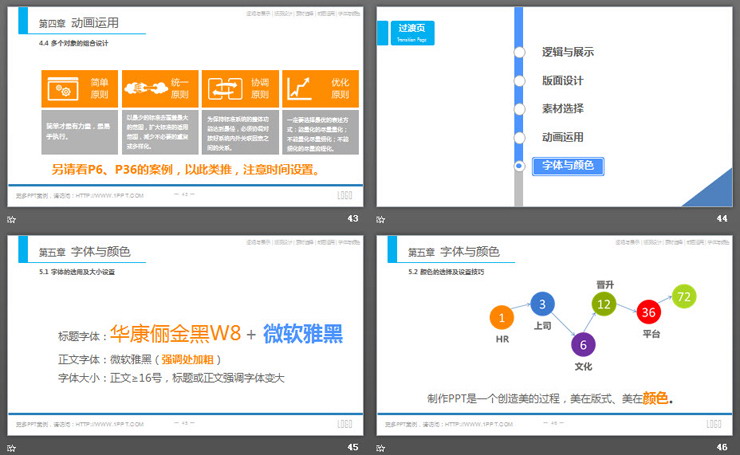Click the 5.2 subtitle on slide 46
This screenshot has height=455, width=740.
coord(446,272)
